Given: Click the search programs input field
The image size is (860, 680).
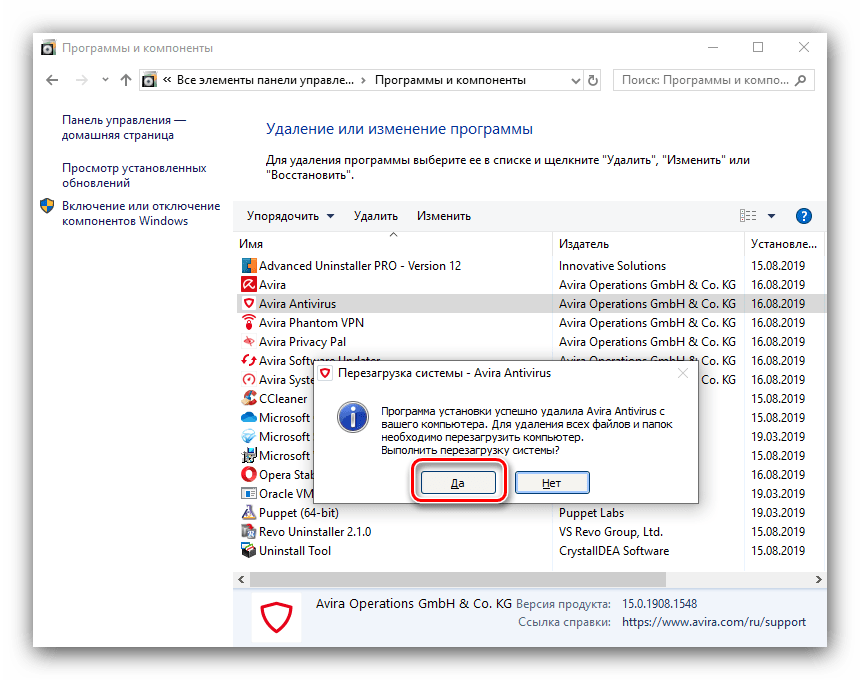Looking at the screenshot, I should click(x=712, y=80).
